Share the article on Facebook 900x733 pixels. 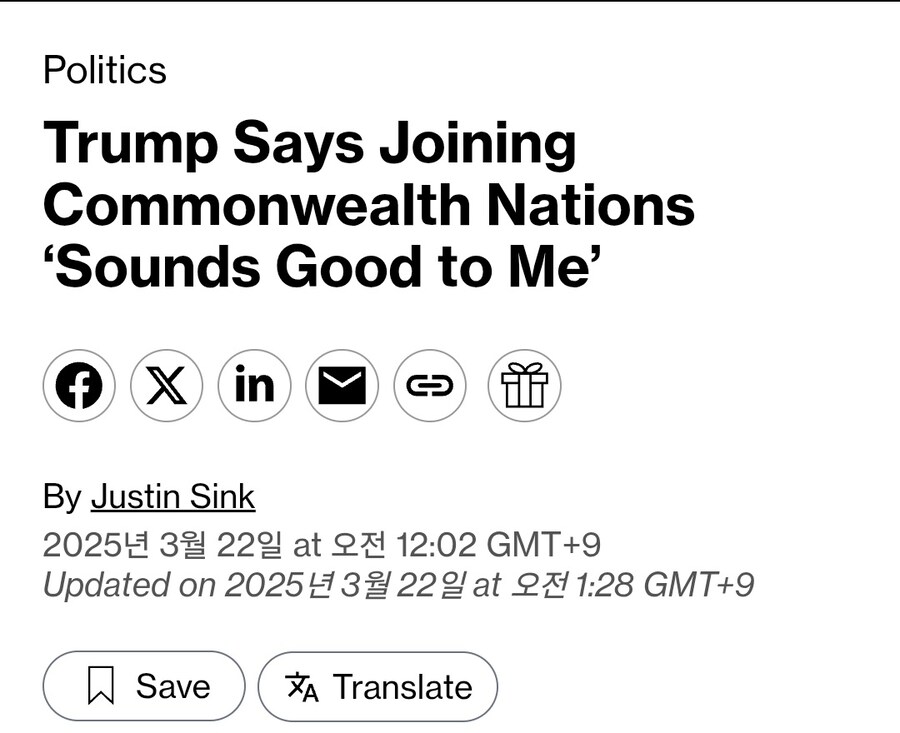pyautogui.click(x=79, y=386)
